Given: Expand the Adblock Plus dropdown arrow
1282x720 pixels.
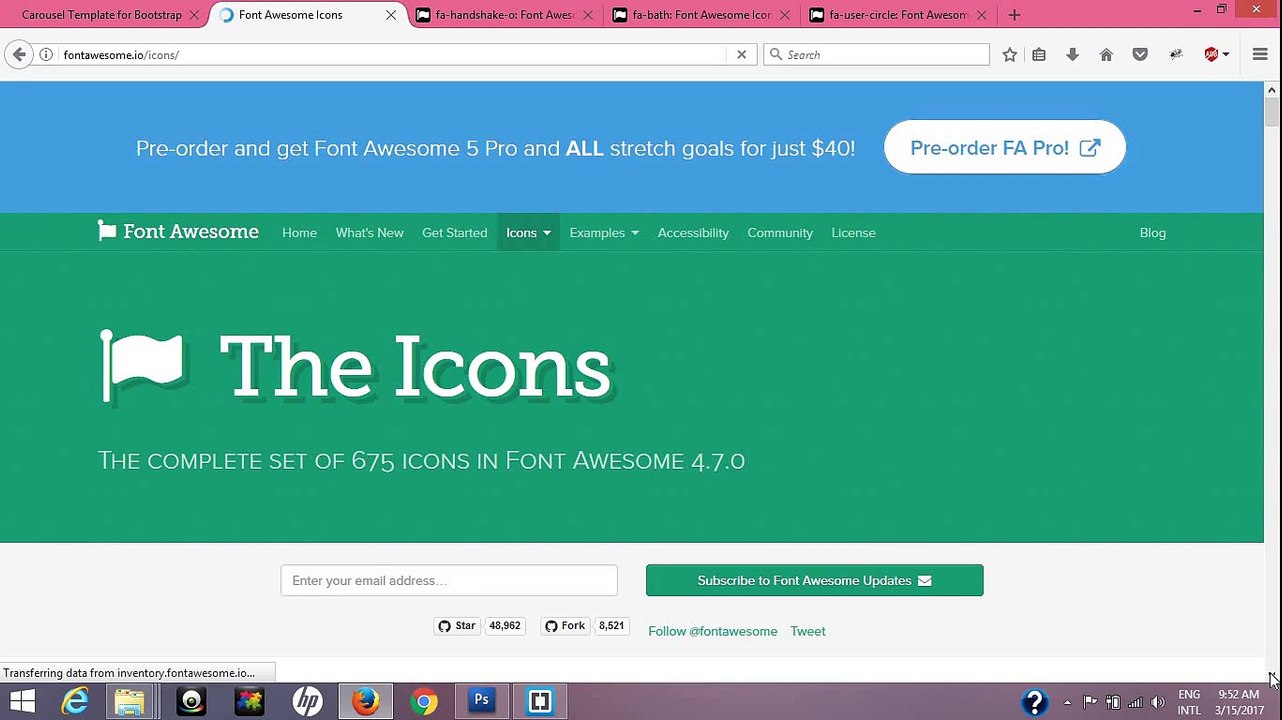Looking at the screenshot, I should (1226, 55).
